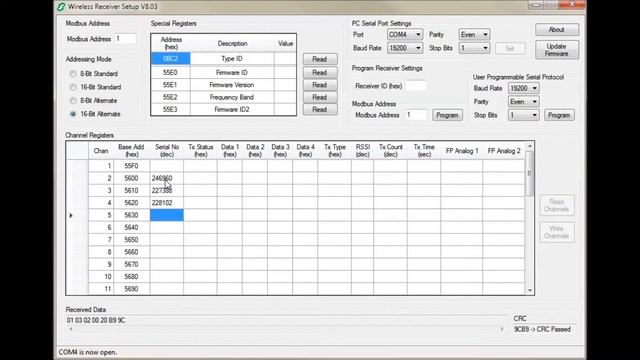Read the Firmware ID2 register

(x=320, y=109)
